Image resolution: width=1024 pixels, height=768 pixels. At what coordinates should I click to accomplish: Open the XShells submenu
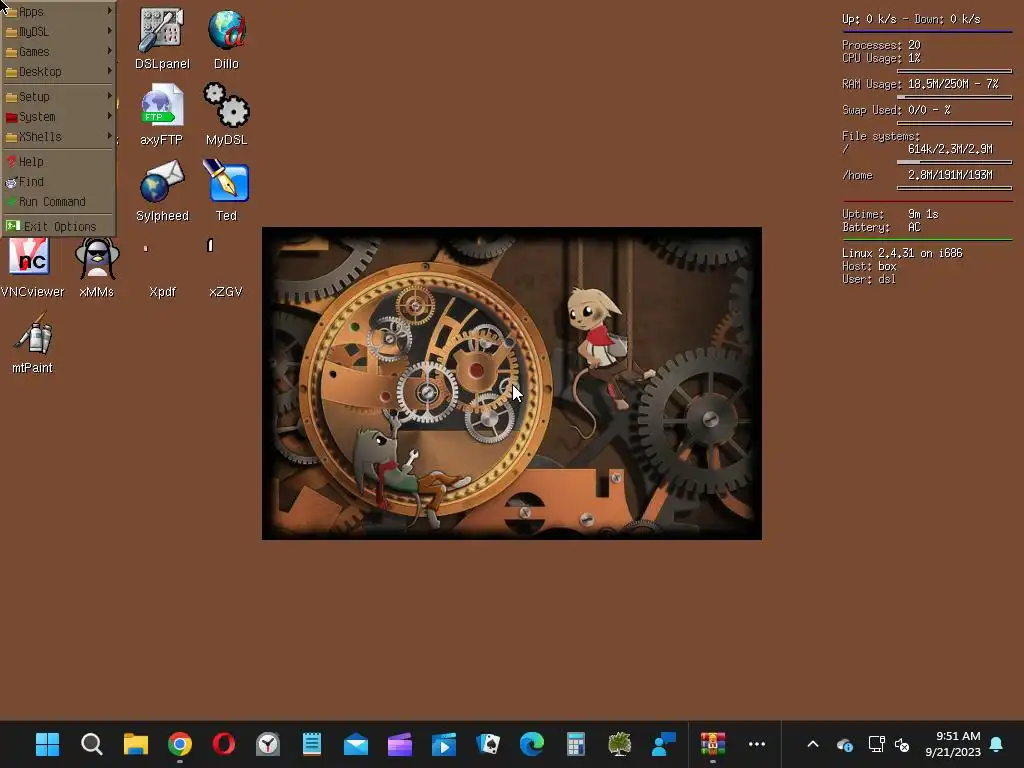pos(59,136)
